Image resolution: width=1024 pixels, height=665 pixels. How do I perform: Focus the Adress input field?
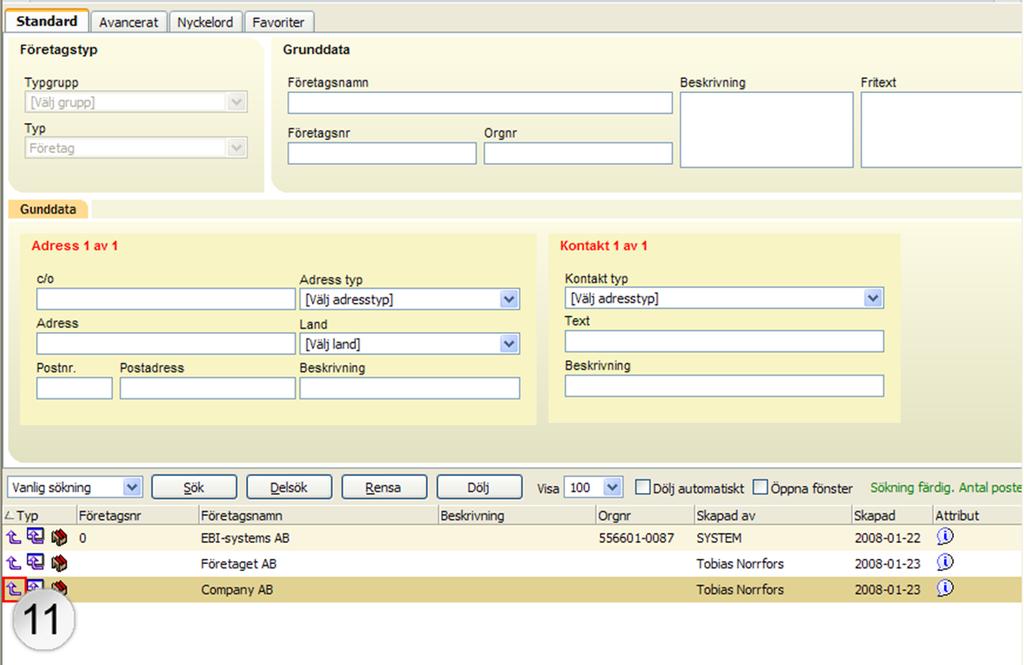166,344
